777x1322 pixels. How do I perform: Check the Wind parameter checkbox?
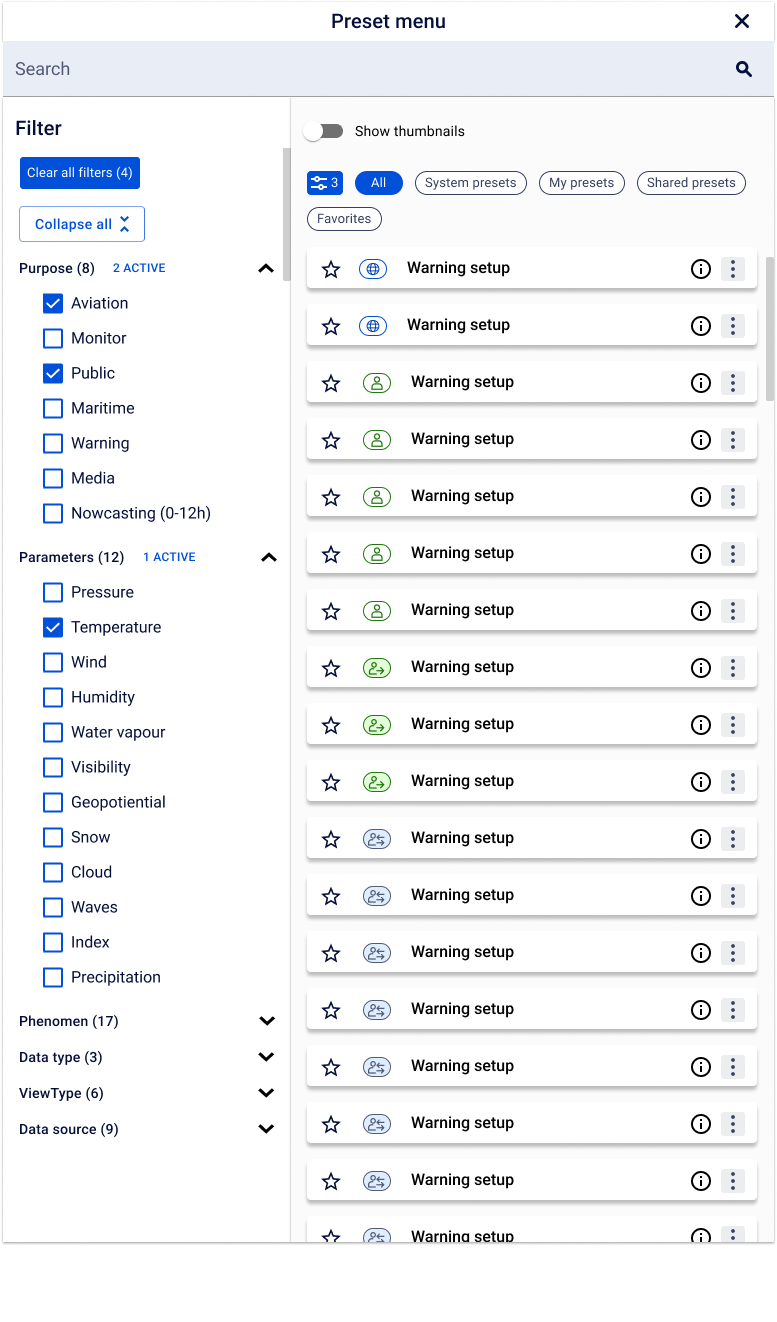click(x=53, y=662)
